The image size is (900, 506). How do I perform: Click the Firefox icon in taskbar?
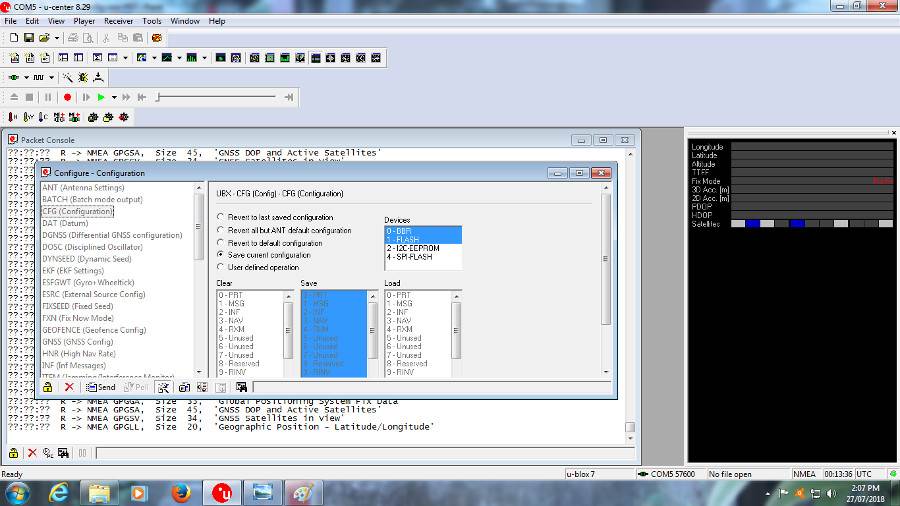pyautogui.click(x=181, y=491)
